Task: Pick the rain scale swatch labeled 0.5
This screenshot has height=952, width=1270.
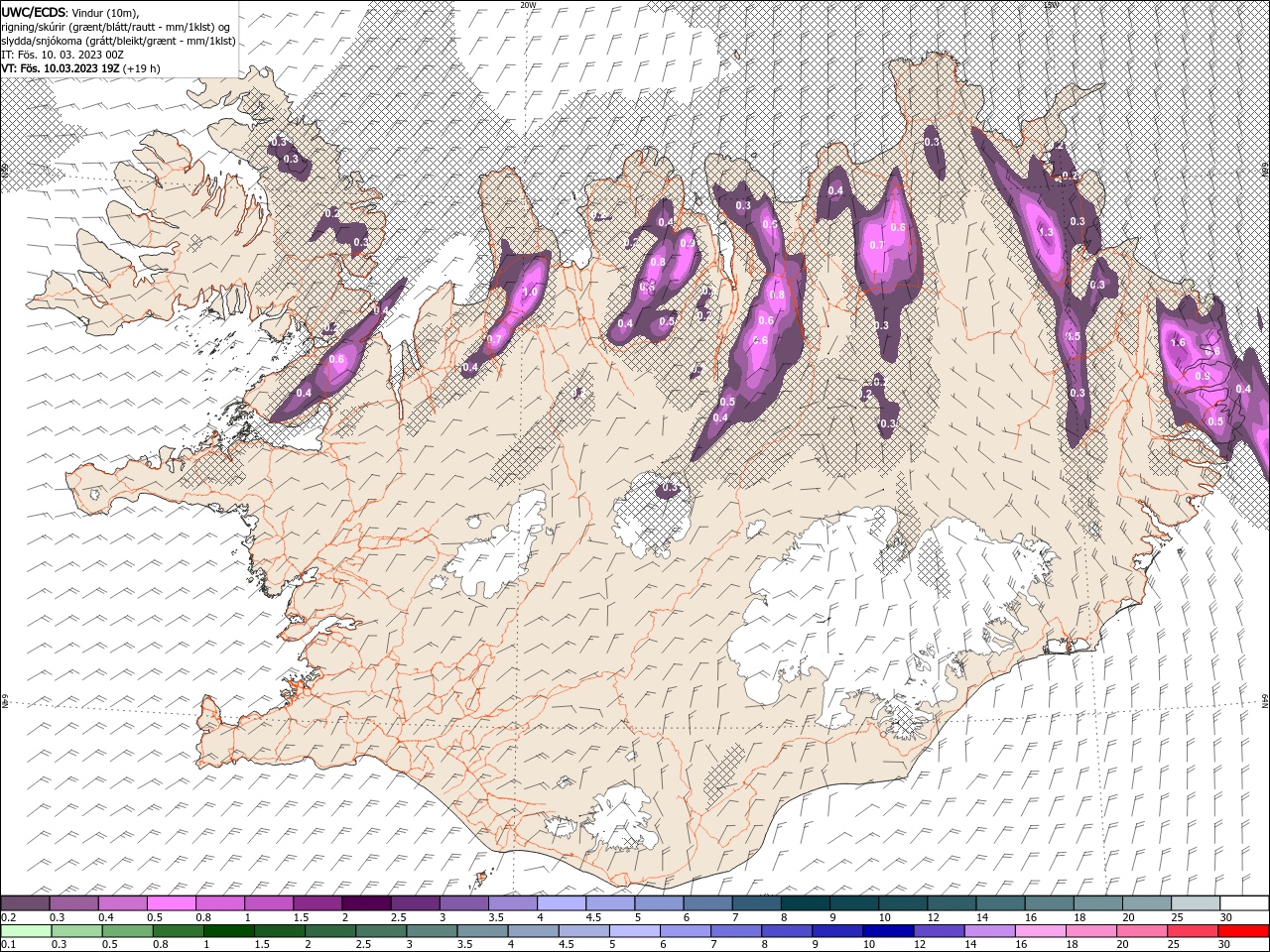Action: pos(127,931)
